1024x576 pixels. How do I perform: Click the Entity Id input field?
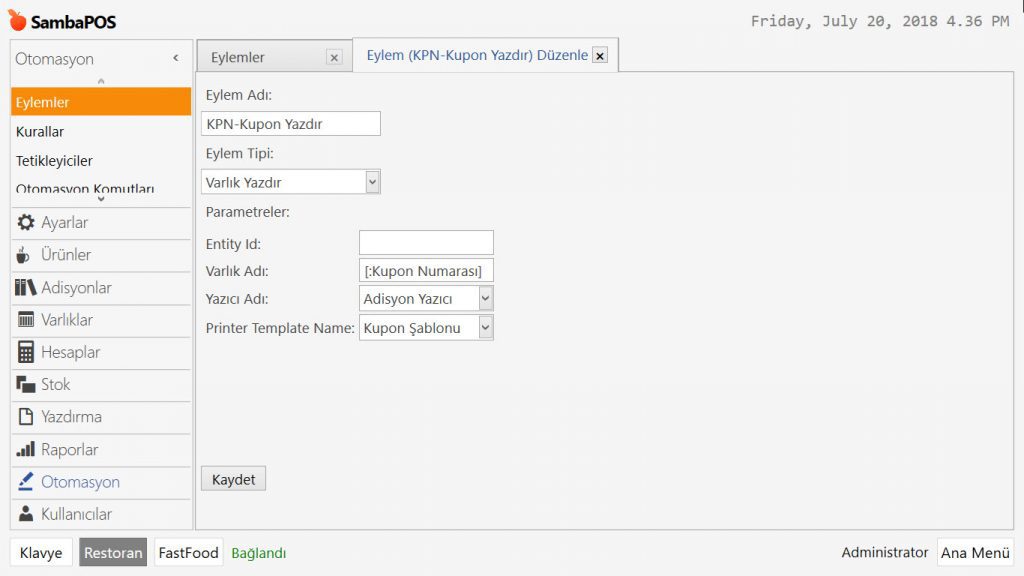[x=426, y=243]
